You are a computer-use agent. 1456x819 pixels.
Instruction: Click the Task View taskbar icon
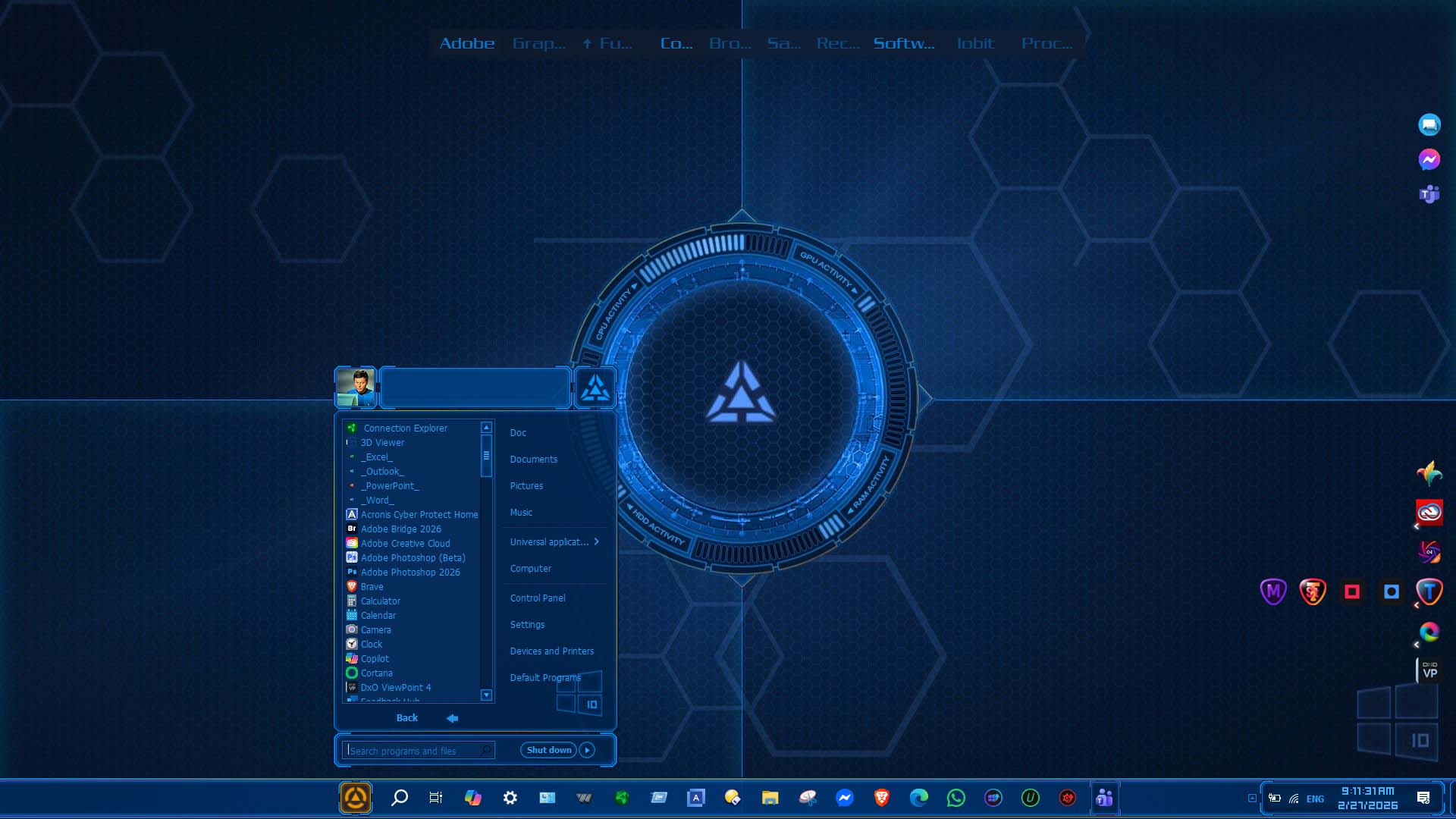click(435, 798)
